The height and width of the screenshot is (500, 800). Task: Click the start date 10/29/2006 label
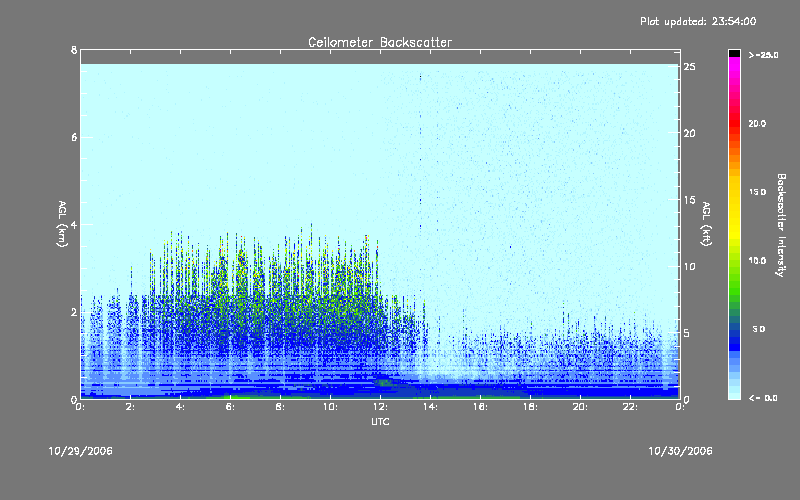(x=81, y=451)
